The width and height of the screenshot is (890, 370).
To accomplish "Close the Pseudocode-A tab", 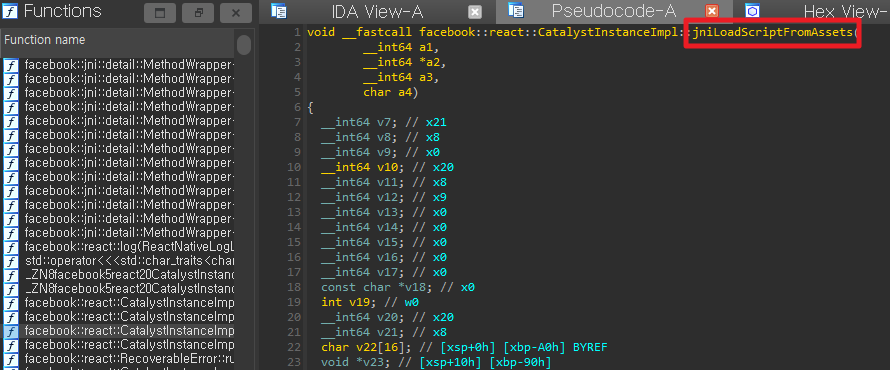I will pyautogui.click(x=711, y=11).
